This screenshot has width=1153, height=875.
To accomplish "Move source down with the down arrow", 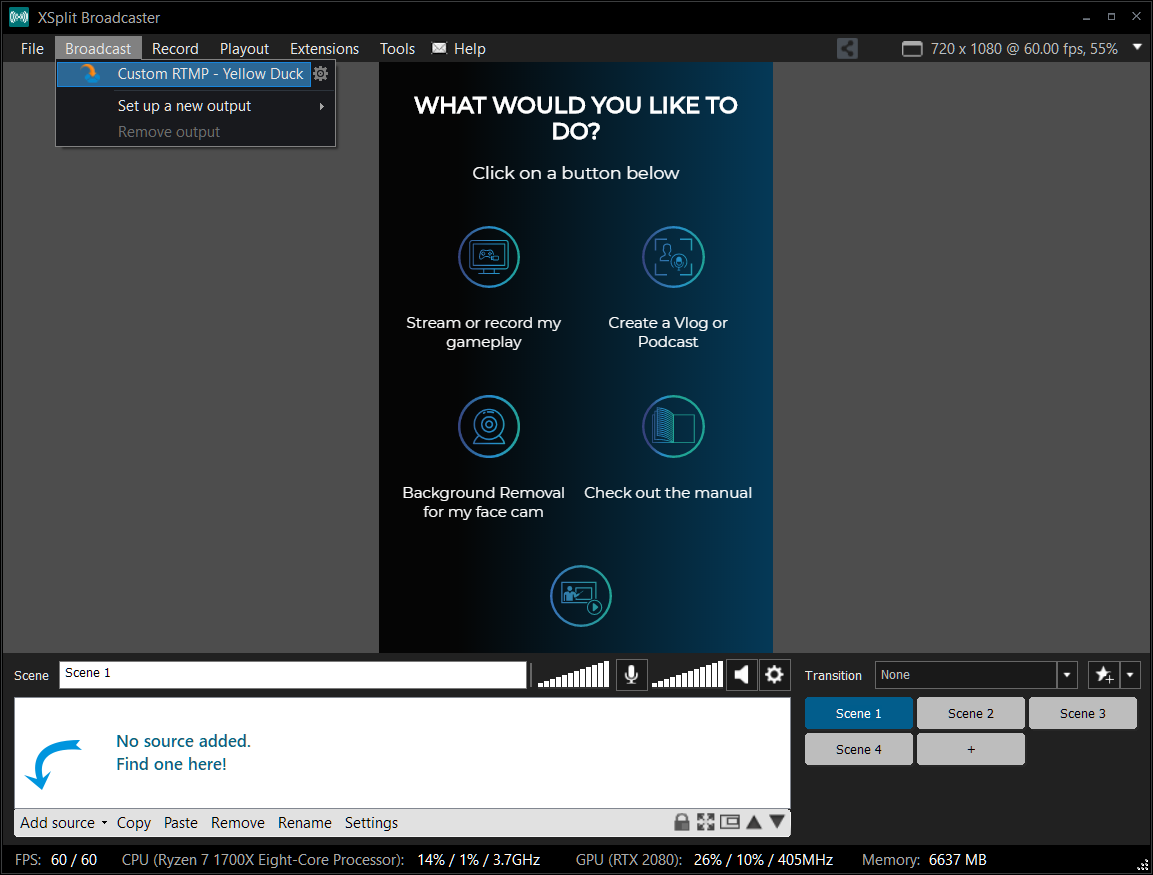I will point(777,822).
